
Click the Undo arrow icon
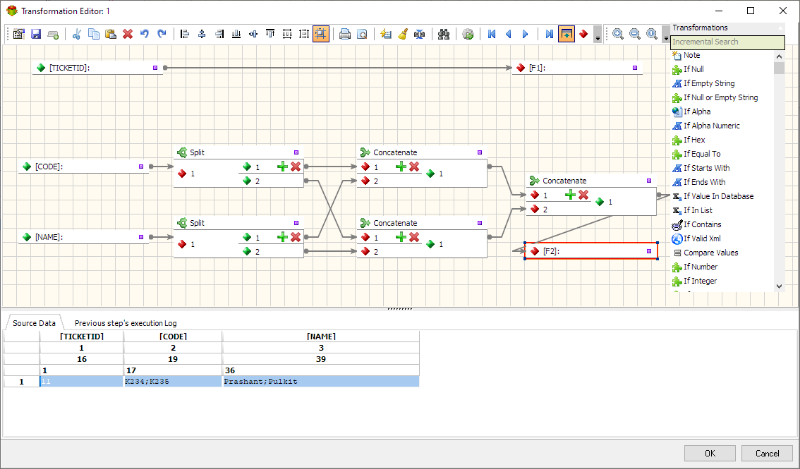(x=145, y=34)
